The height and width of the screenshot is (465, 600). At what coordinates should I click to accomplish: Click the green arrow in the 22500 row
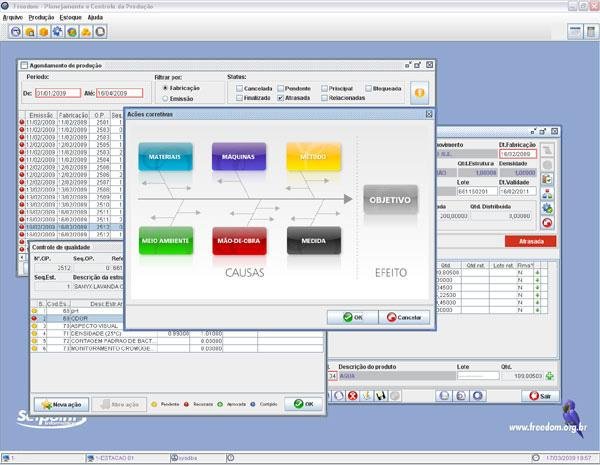click(537, 295)
